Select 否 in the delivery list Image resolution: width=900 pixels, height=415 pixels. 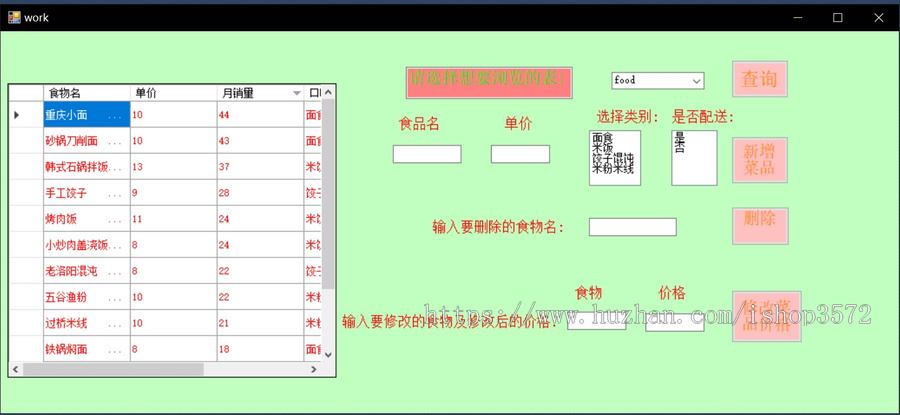(x=680, y=148)
